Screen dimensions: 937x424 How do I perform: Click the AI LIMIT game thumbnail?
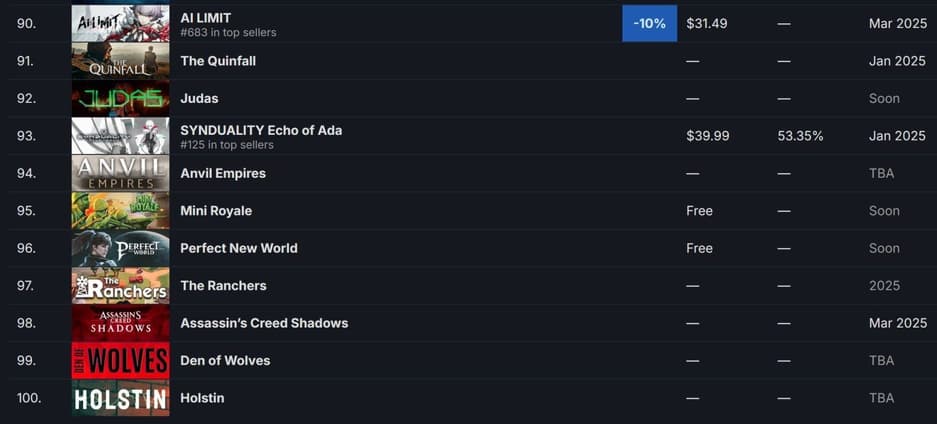pos(120,23)
